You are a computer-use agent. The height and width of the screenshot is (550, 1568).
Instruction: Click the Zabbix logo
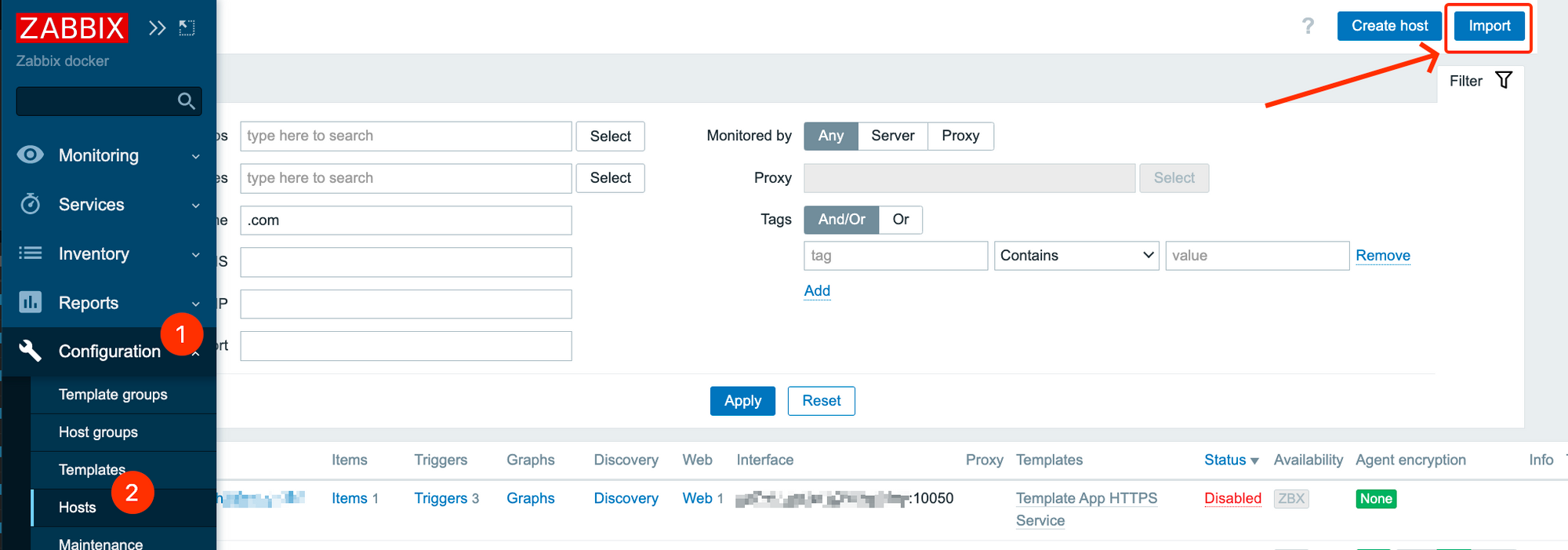[71, 28]
